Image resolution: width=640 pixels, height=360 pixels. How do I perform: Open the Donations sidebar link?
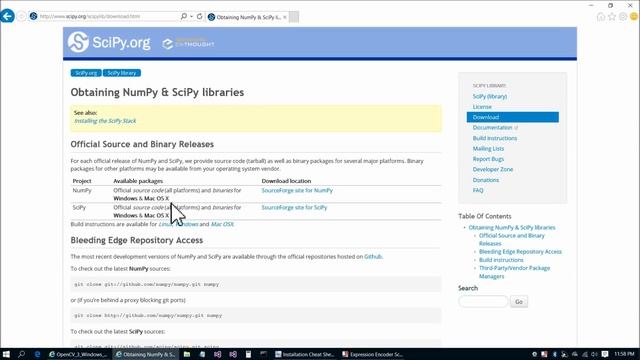tap(486, 180)
